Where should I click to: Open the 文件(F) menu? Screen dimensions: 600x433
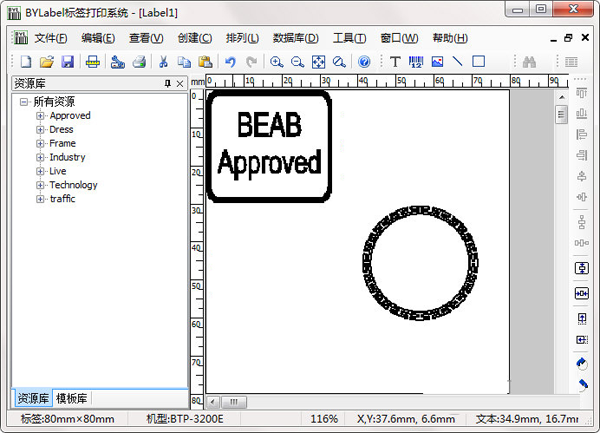[x=51, y=38]
